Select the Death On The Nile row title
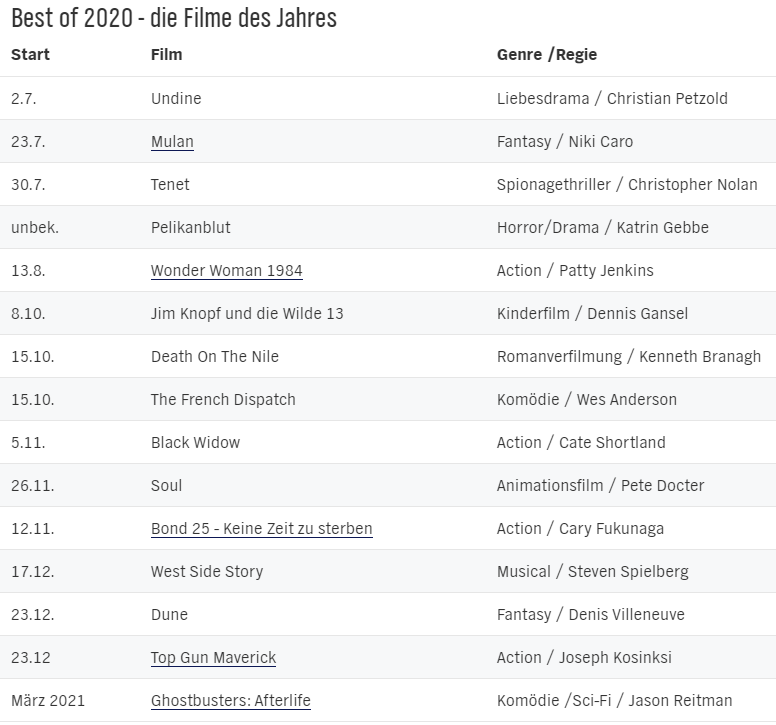 click(x=214, y=357)
